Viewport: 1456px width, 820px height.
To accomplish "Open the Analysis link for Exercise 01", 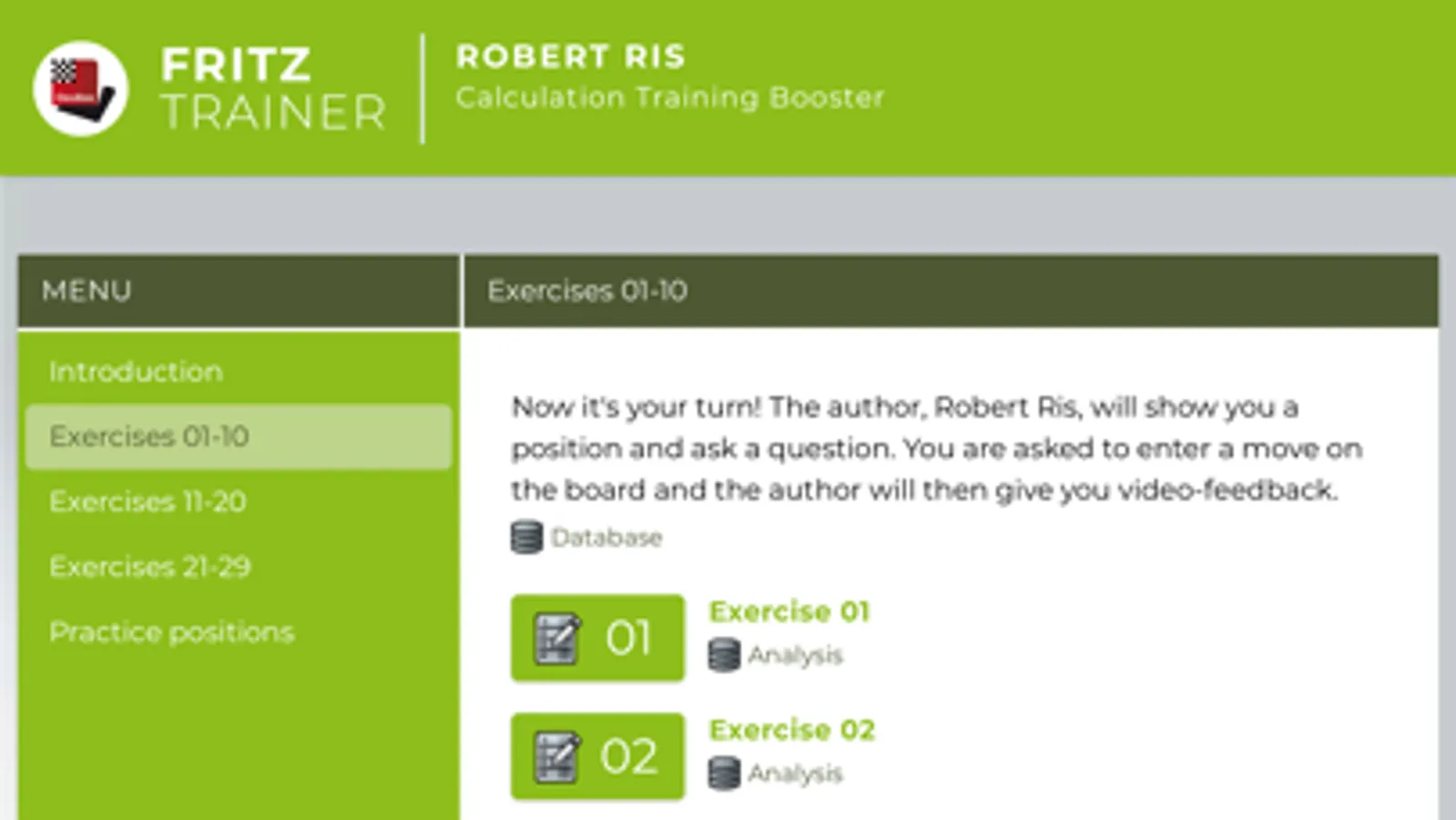I will pyautogui.click(x=795, y=655).
